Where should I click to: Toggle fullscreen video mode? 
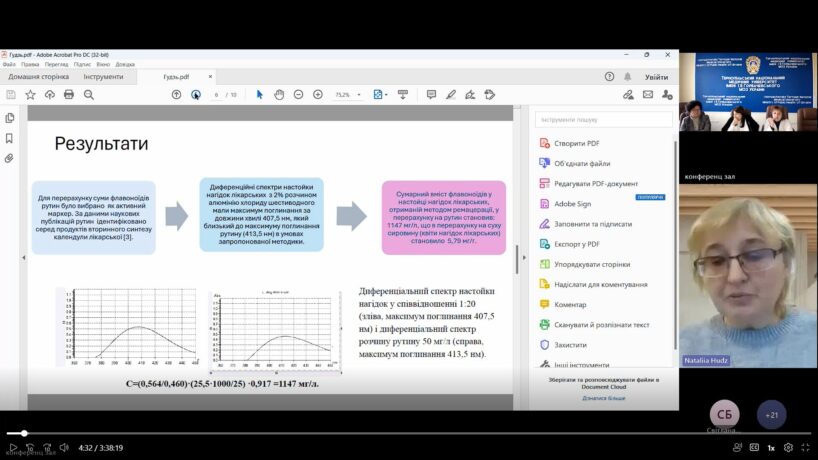[x=806, y=447]
